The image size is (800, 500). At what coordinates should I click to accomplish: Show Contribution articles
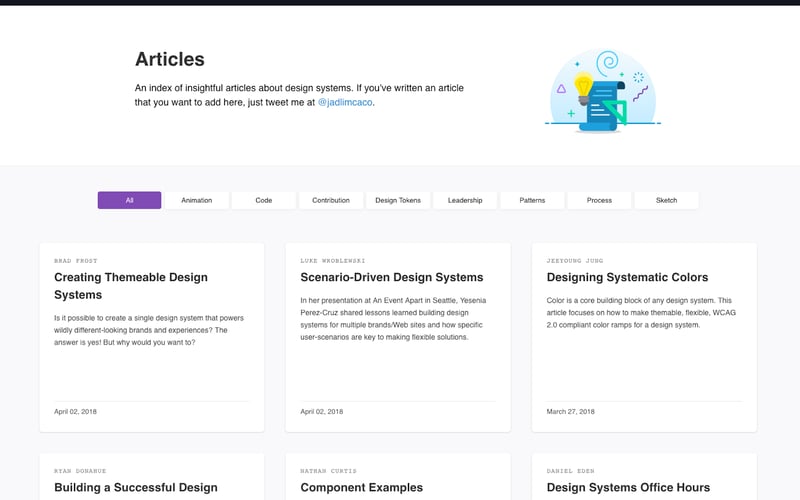tap(331, 200)
